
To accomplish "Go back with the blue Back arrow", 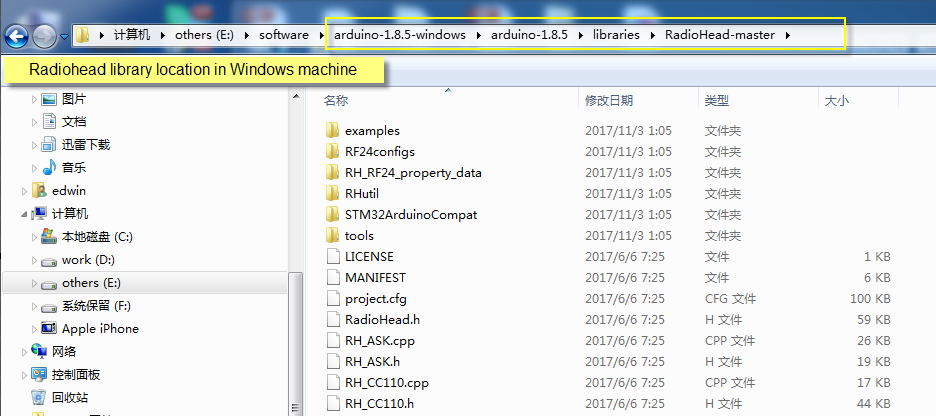I will coord(16,36).
